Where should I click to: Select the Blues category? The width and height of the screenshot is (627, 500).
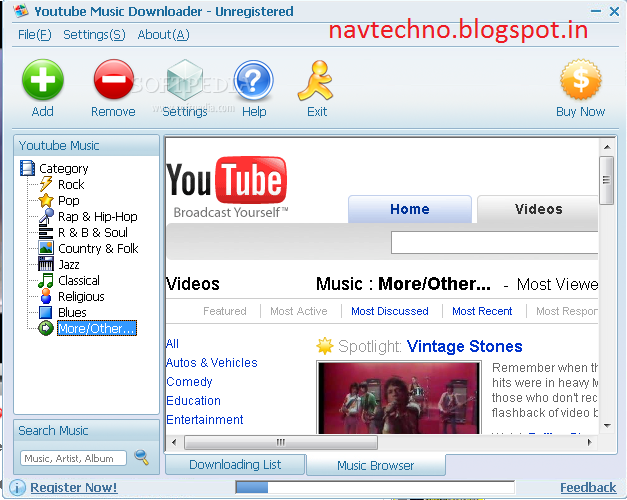point(72,312)
